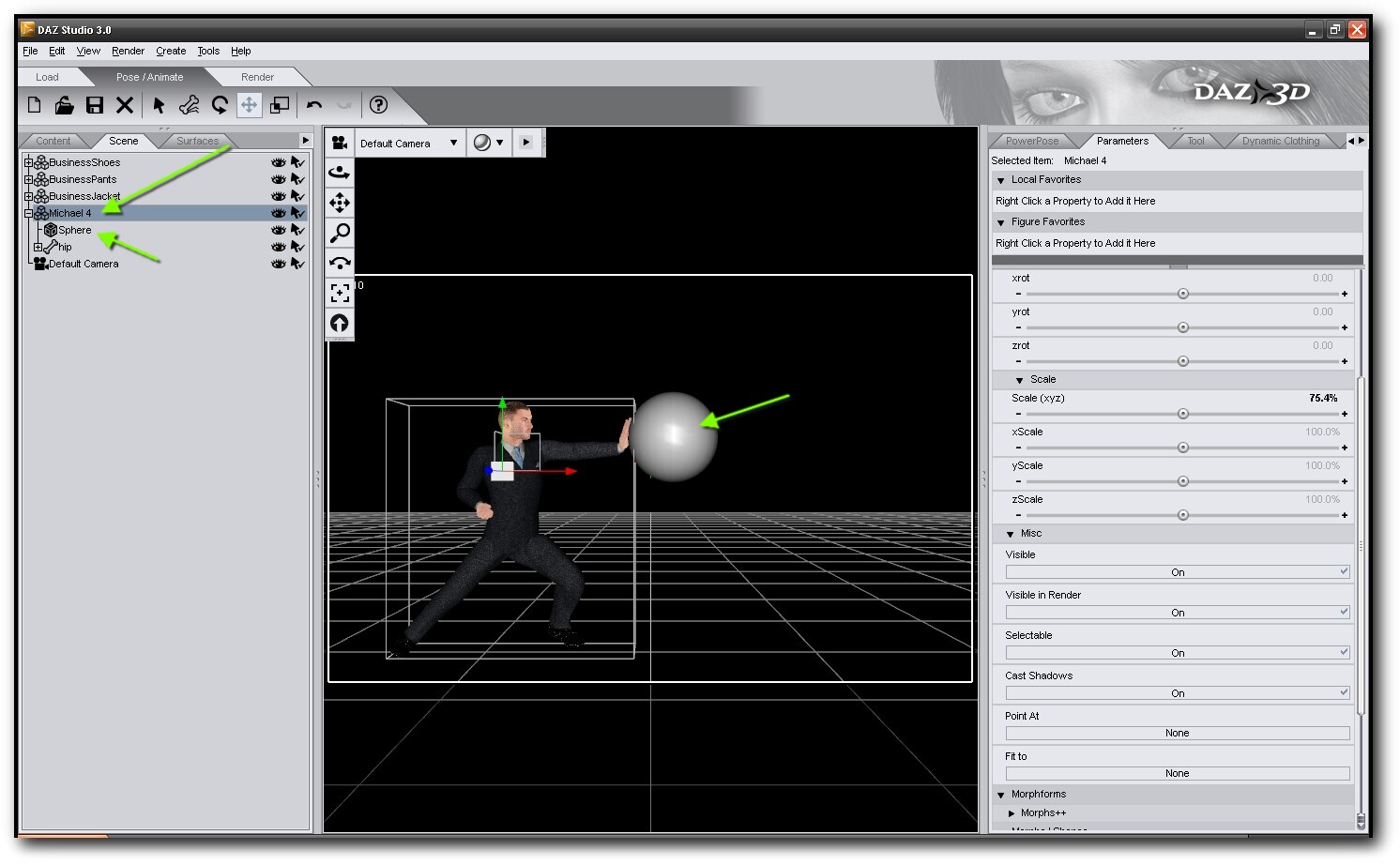Hide Michael 4 with its eye icon

click(278, 213)
